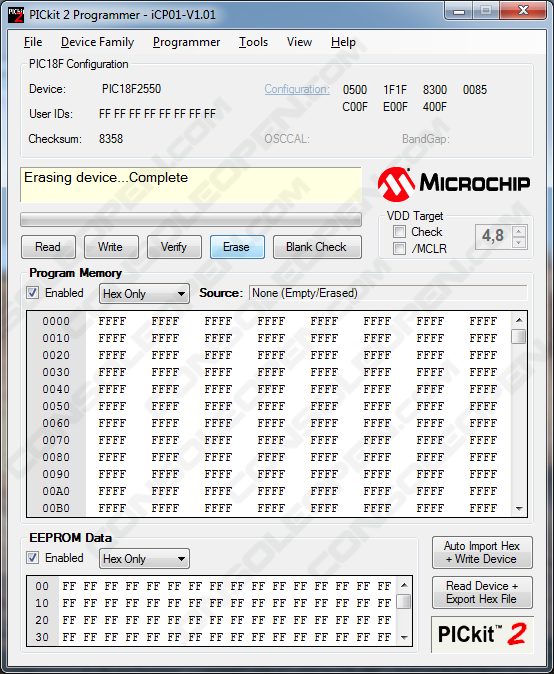The image size is (554, 674).
Task: Click the 'Erasing device...Complete' status box
Action: pos(191,185)
